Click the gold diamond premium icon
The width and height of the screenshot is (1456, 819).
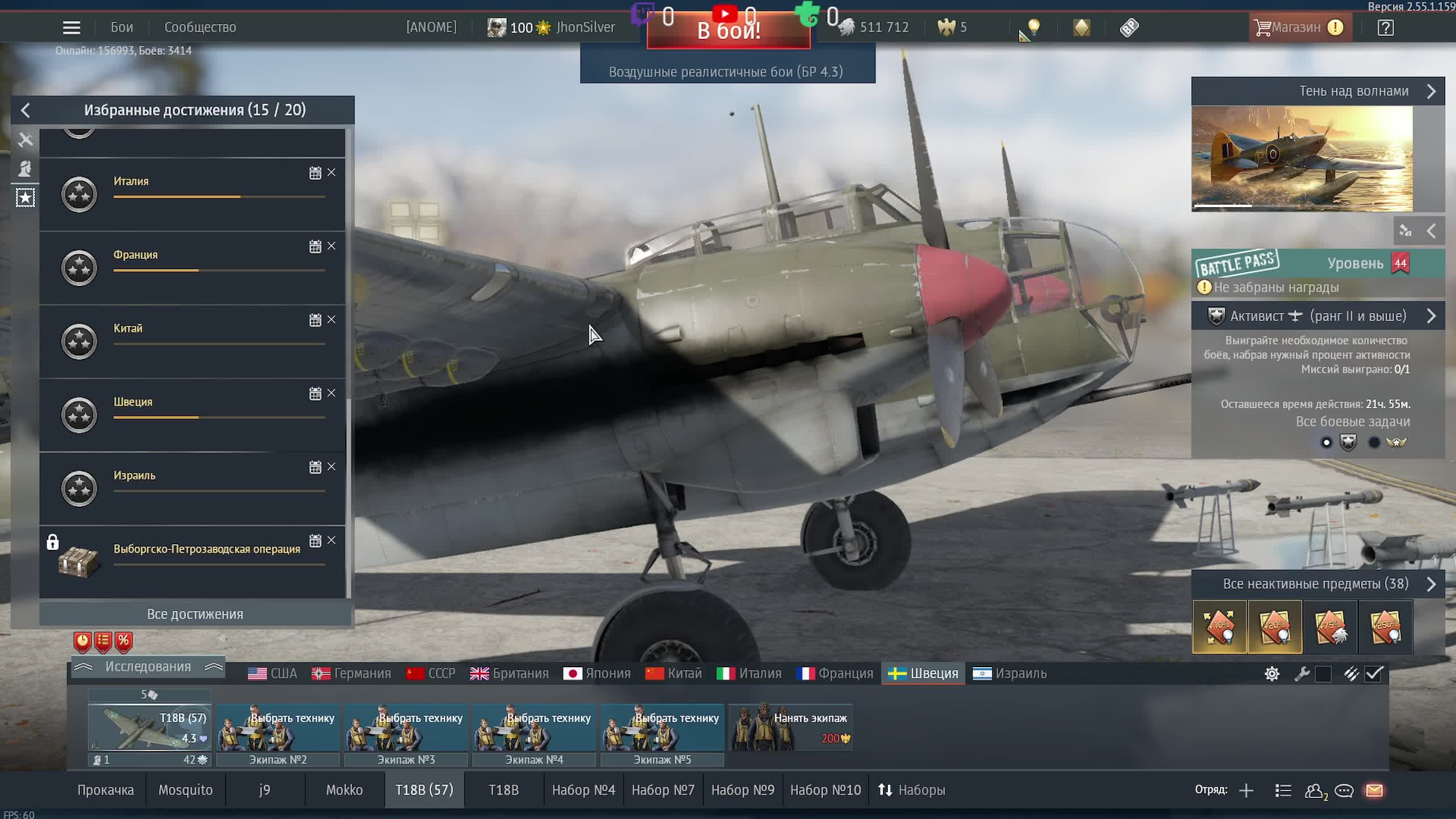pos(1082,27)
